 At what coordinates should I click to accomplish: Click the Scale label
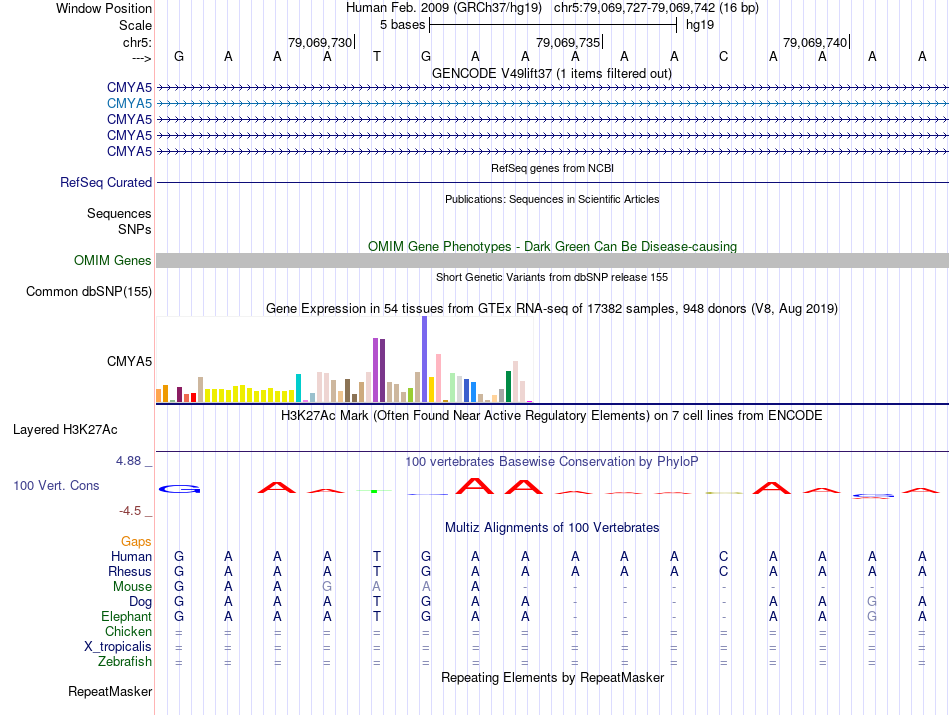coord(135,25)
